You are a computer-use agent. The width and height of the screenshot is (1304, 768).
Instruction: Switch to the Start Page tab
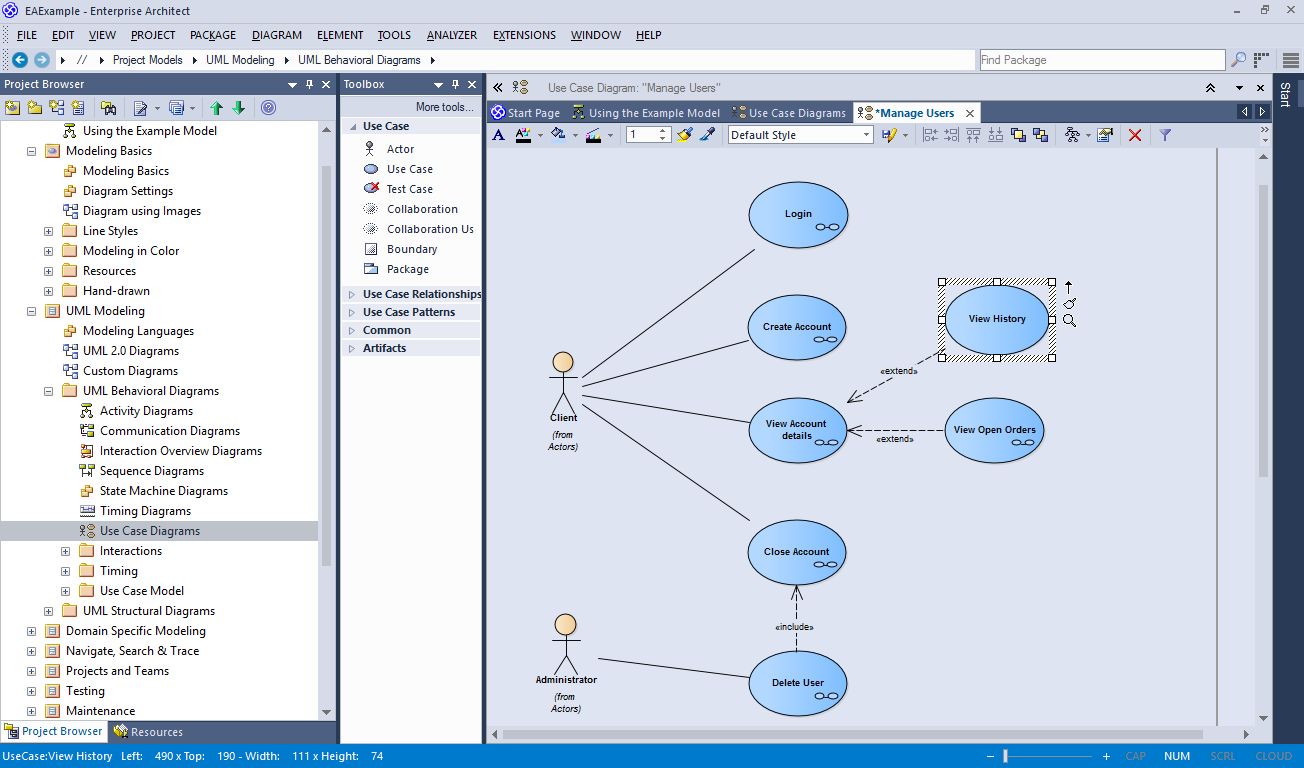[x=526, y=113]
